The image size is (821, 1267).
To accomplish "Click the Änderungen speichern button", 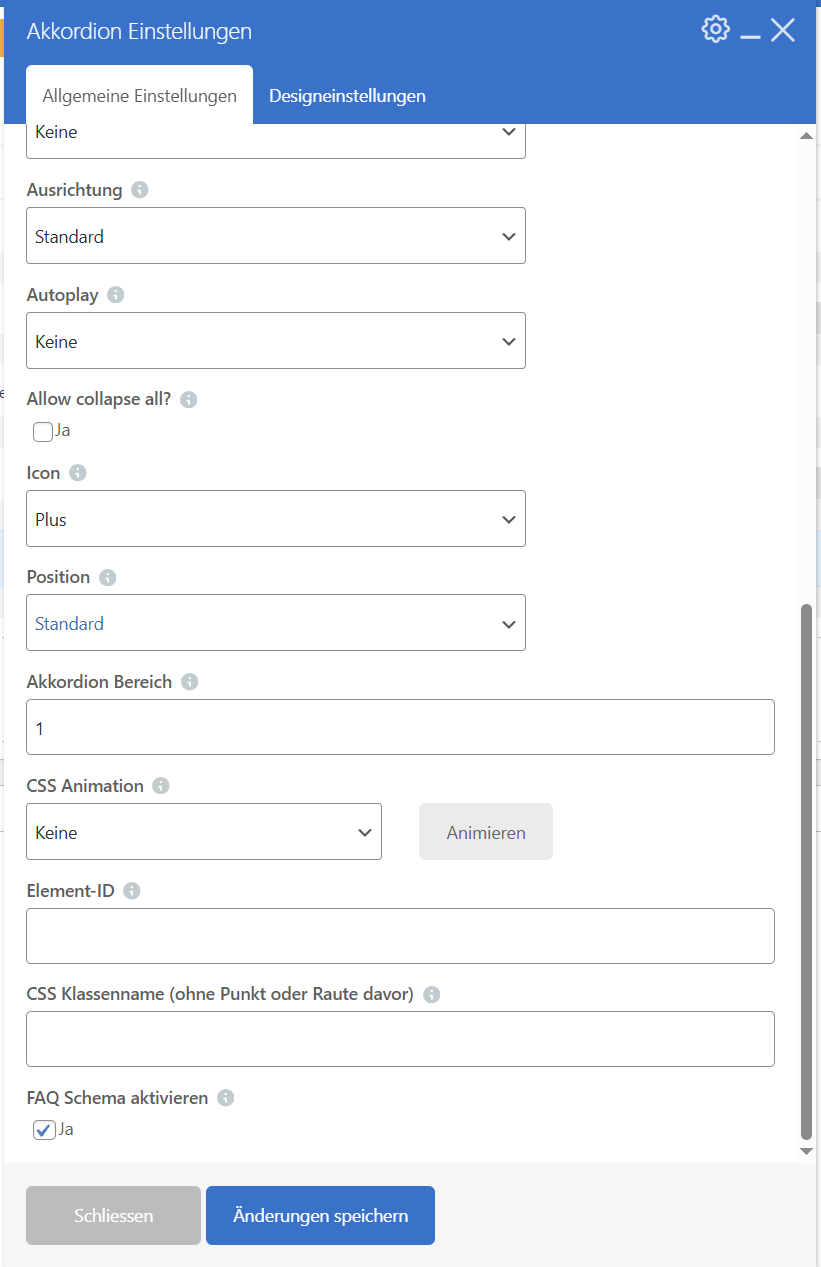I will (320, 1216).
